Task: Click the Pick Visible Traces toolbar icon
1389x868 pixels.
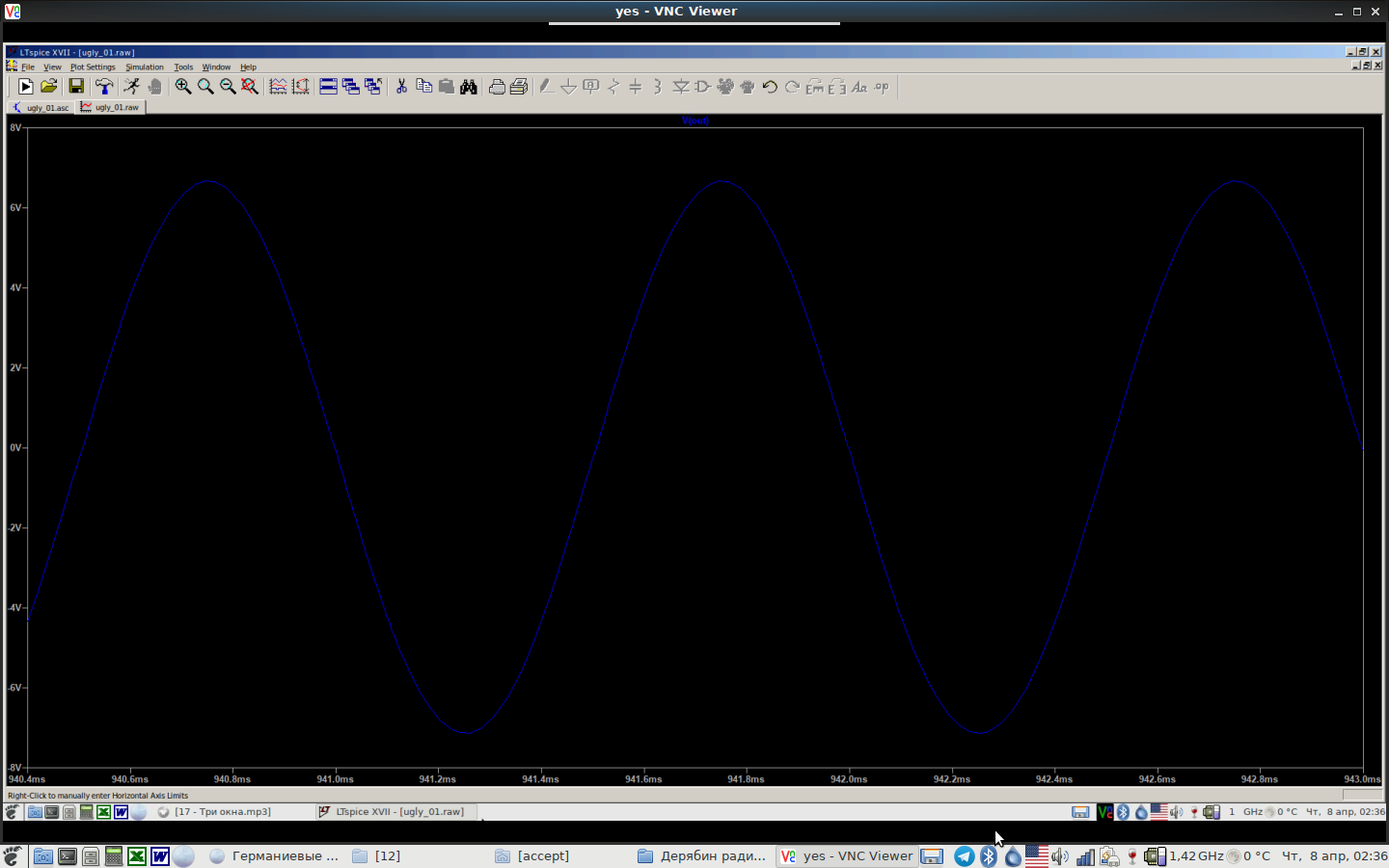Action: 278,87
